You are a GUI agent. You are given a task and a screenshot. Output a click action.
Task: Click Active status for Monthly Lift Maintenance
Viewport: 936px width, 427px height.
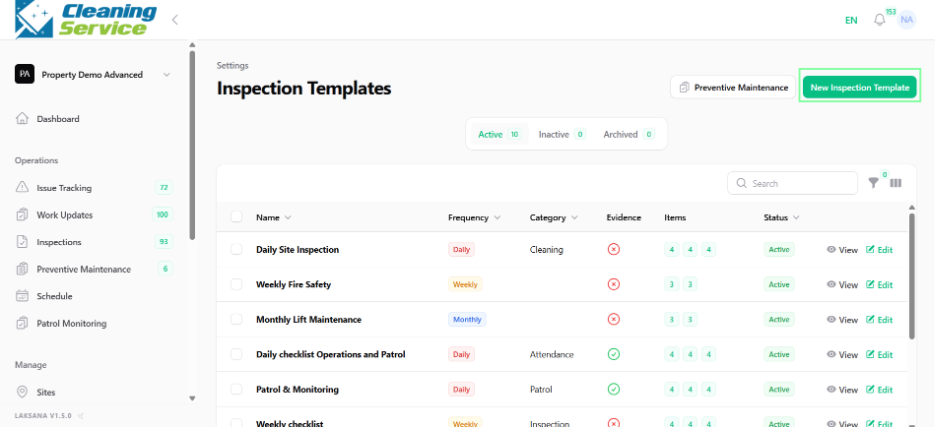point(779,320)
